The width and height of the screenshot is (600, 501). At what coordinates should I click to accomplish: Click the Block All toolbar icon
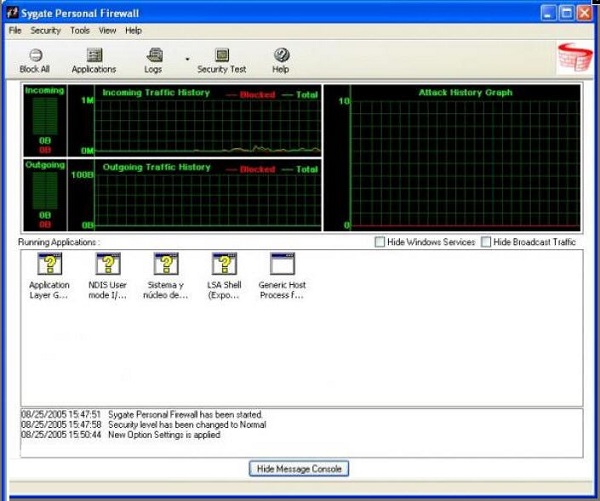pos(36,55)
